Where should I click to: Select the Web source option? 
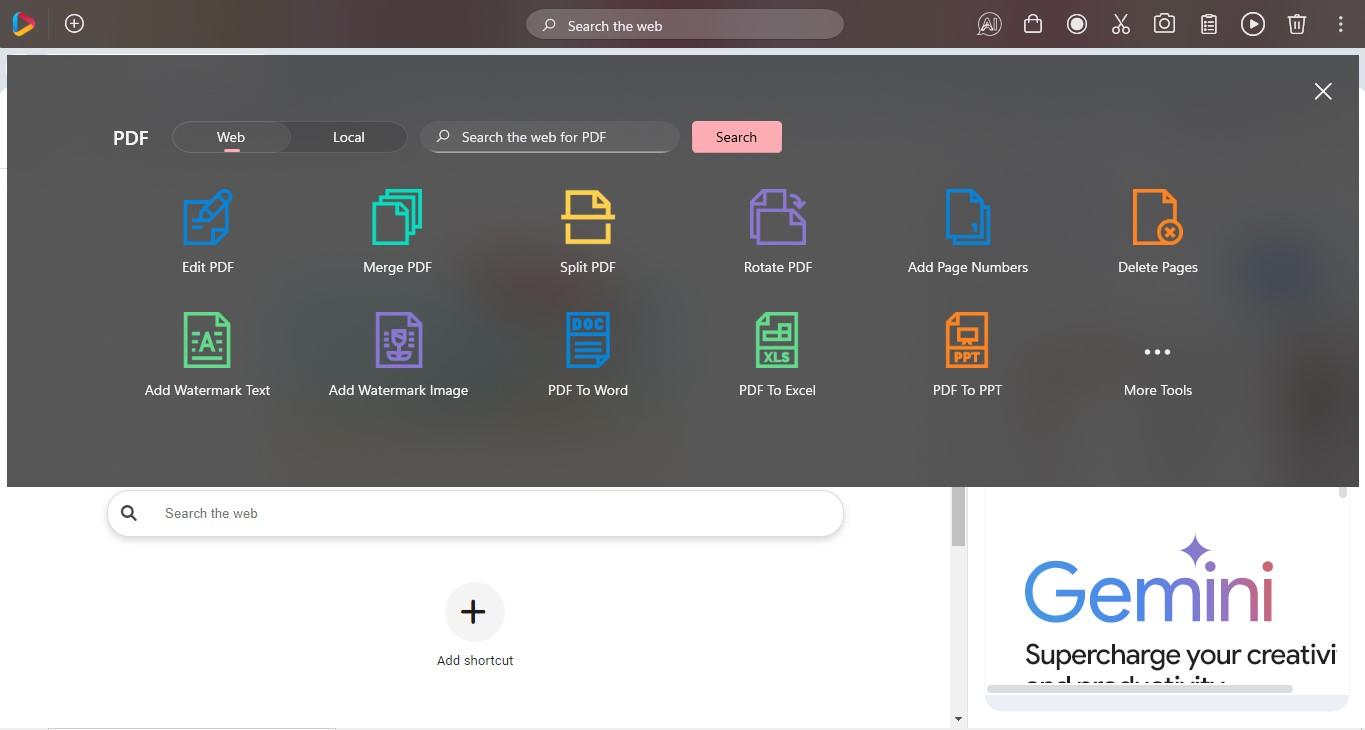(230, 137)
